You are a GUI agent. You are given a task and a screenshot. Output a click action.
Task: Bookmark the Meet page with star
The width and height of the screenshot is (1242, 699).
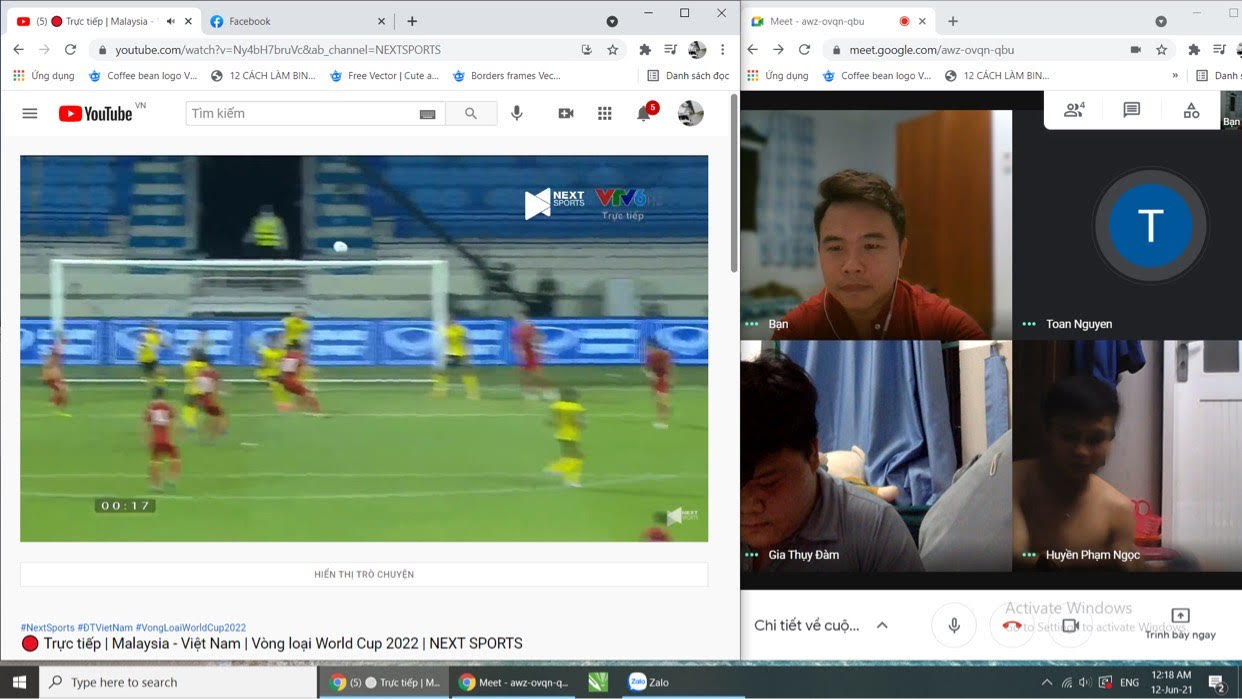click(1161, 50)
